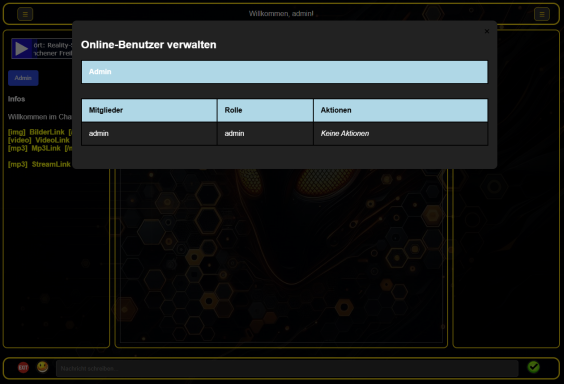Screen dimensions: 564x384
Task: Click the StreamLink text in Infos
Action: coord(51,164)
